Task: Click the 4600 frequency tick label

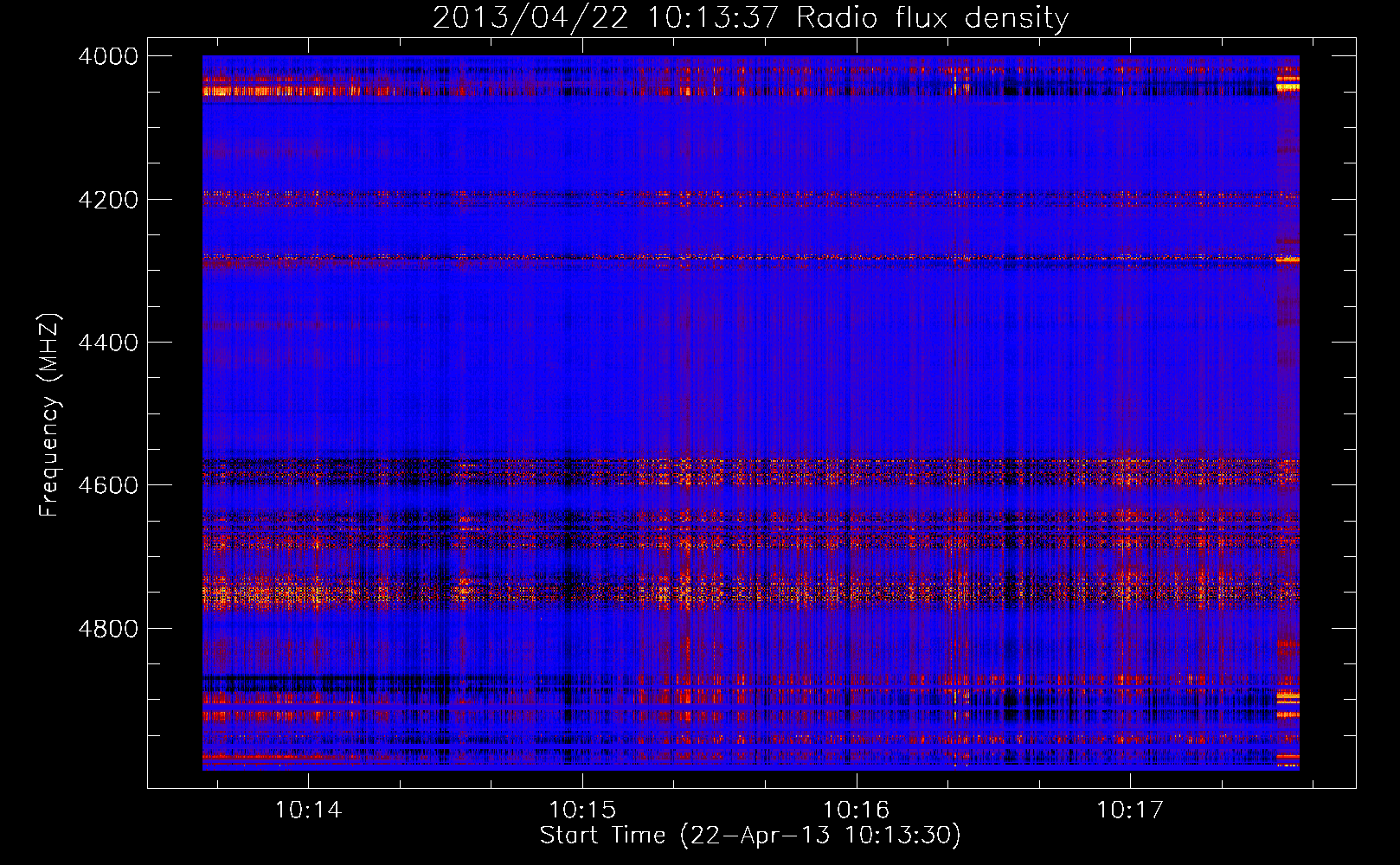Action: [108, 485]
